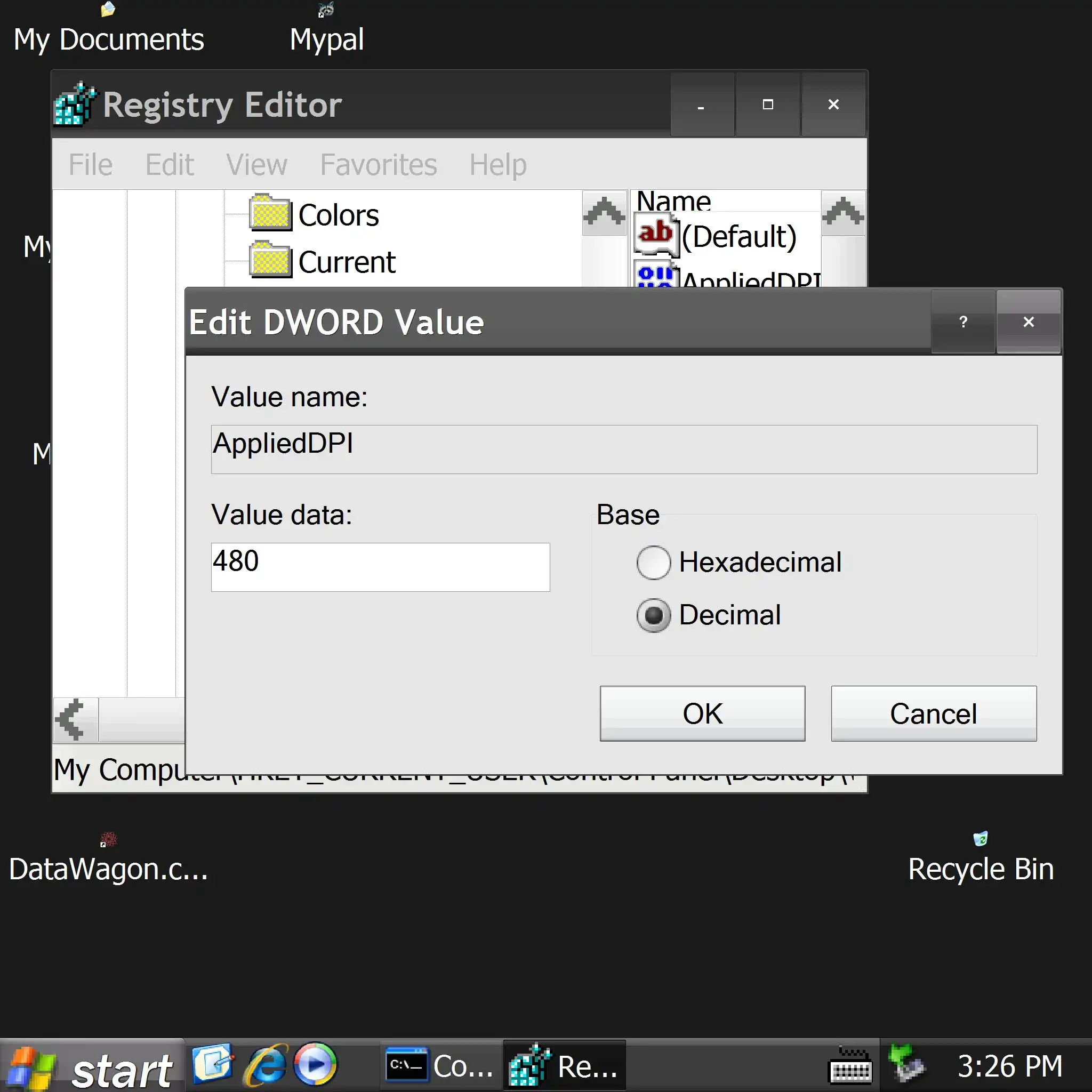Click the Colors folder icon

[270, 214]
